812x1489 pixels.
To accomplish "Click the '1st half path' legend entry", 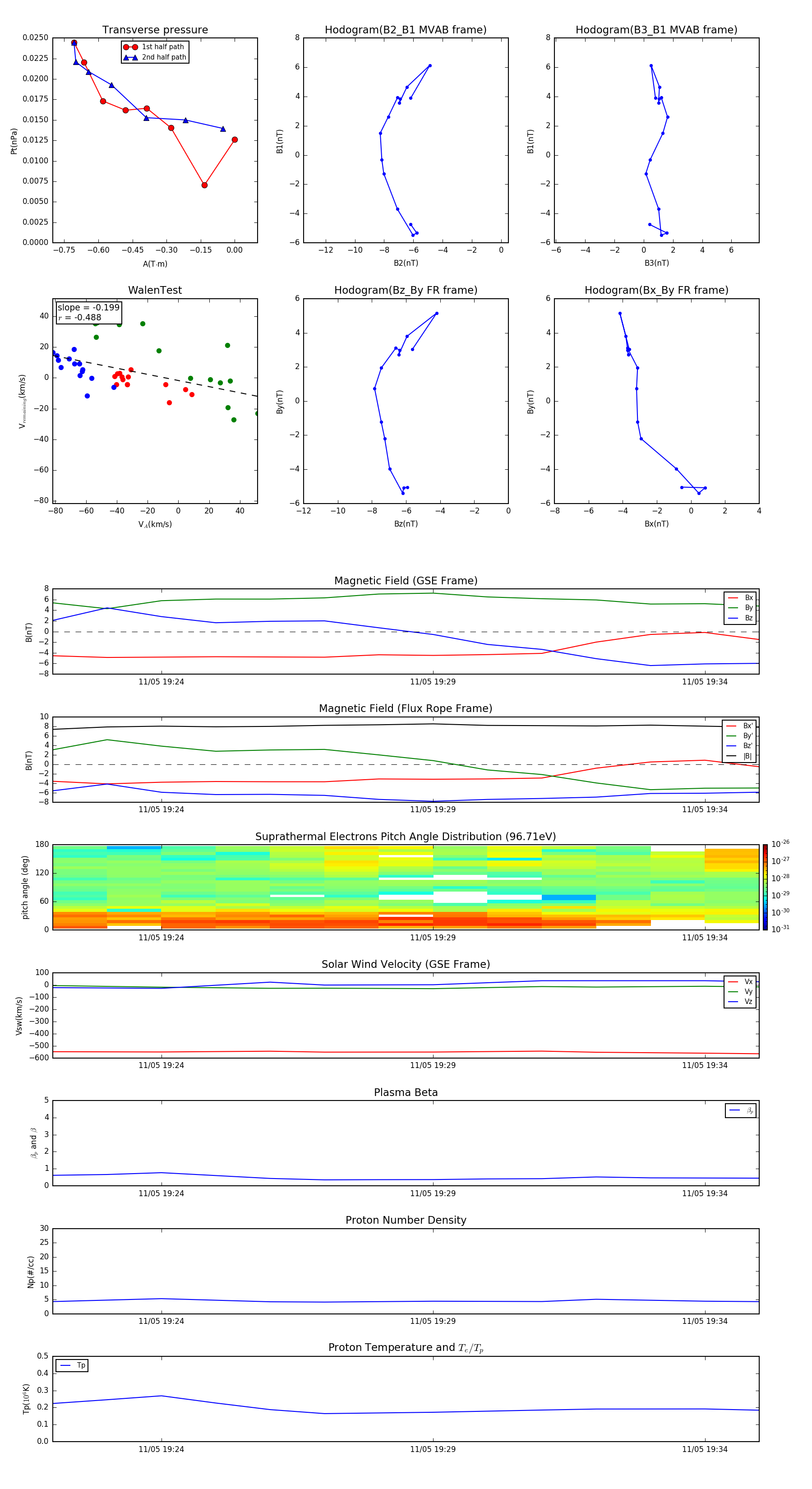I will click(x=154, y=47).
